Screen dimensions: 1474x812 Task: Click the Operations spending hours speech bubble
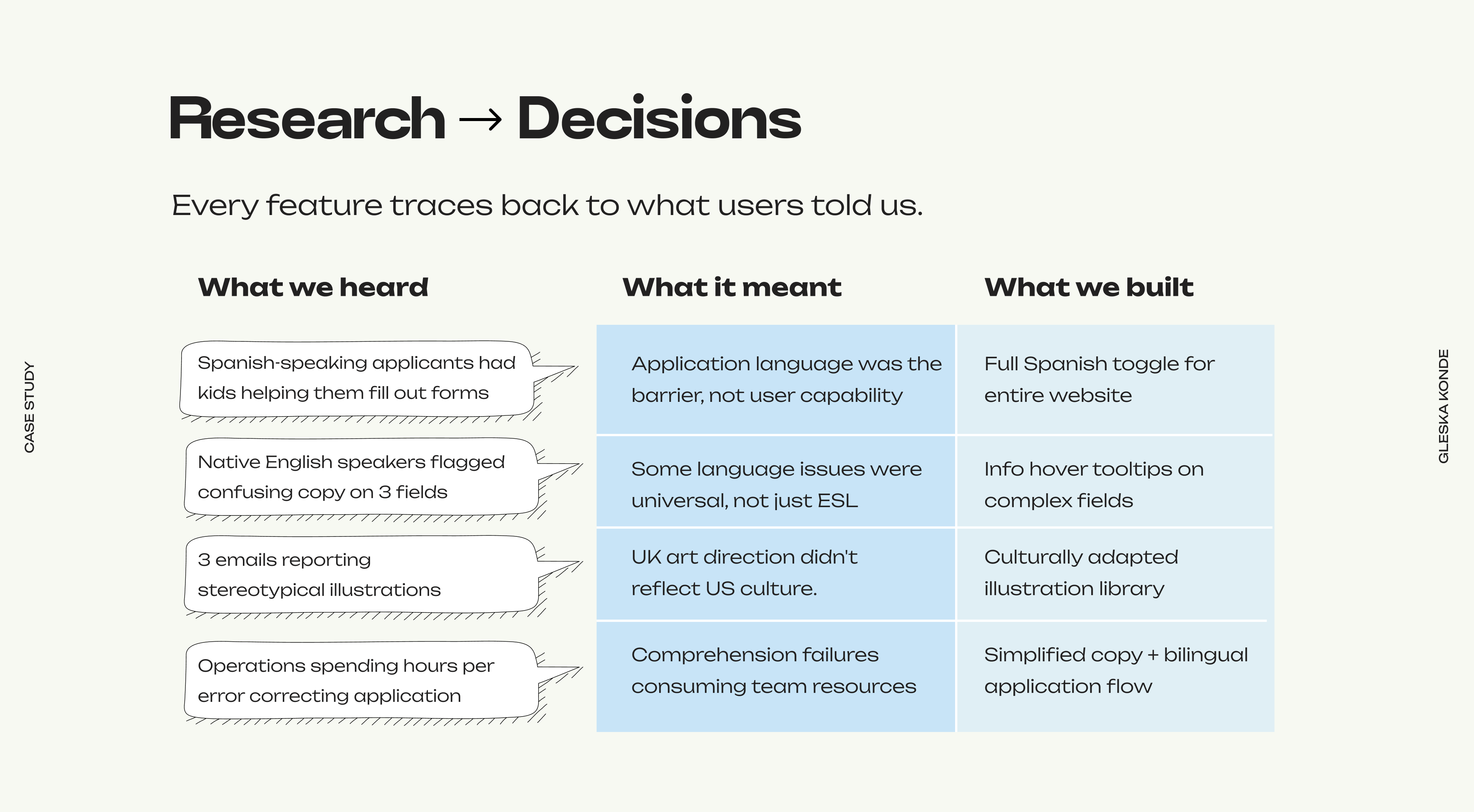361,680
